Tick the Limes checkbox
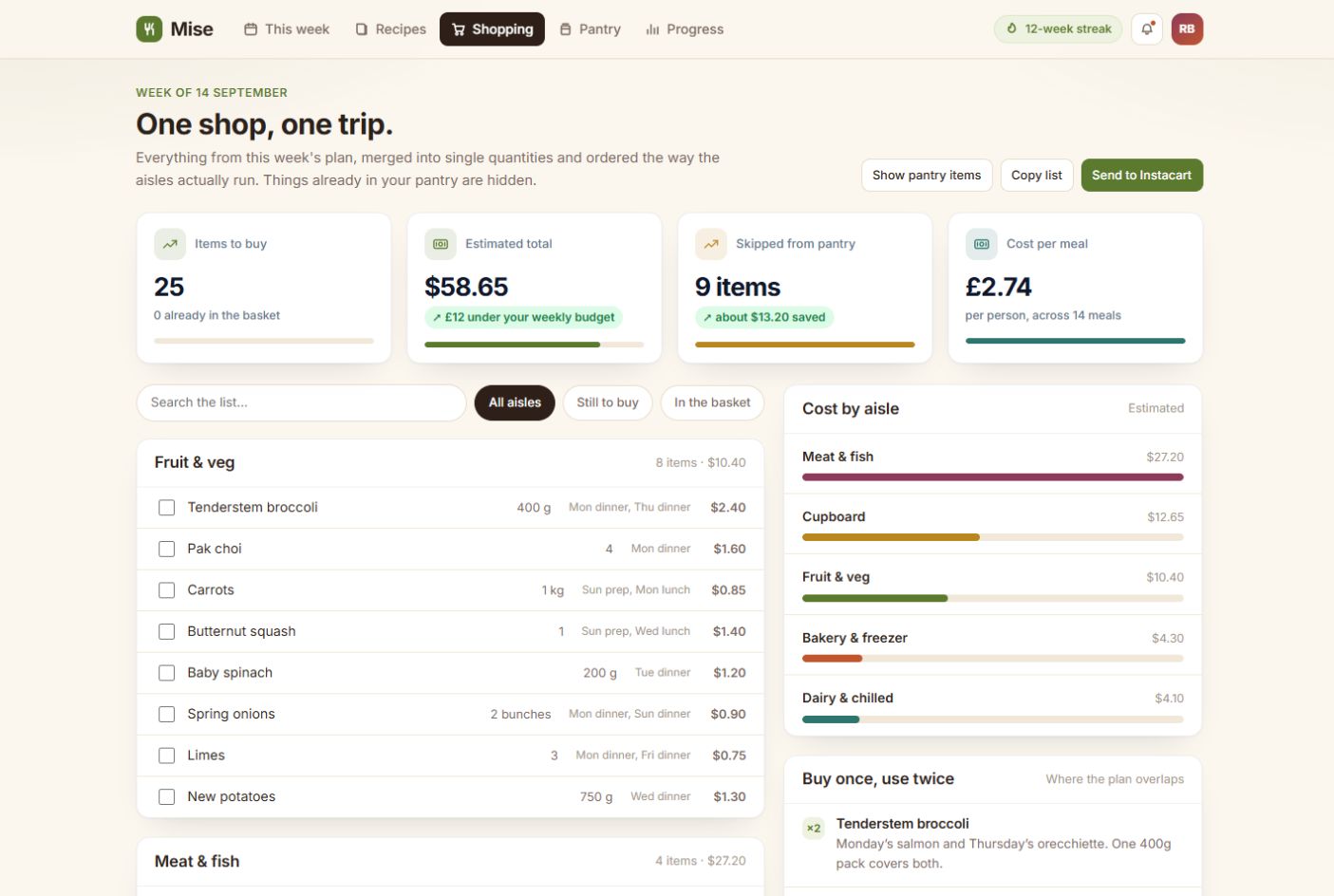Image resolution: width=1334 pixels, height=896 pixels. [167, 756]
